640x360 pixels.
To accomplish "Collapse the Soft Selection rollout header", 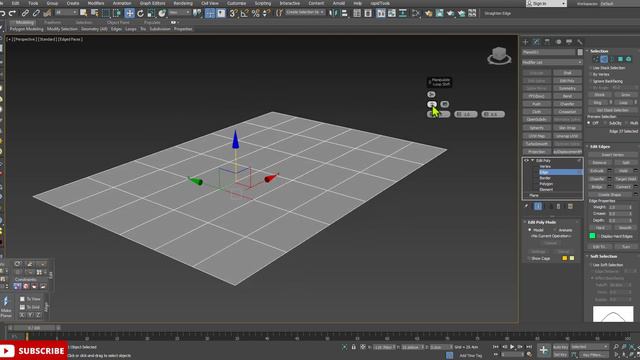I will pos(603,256).
